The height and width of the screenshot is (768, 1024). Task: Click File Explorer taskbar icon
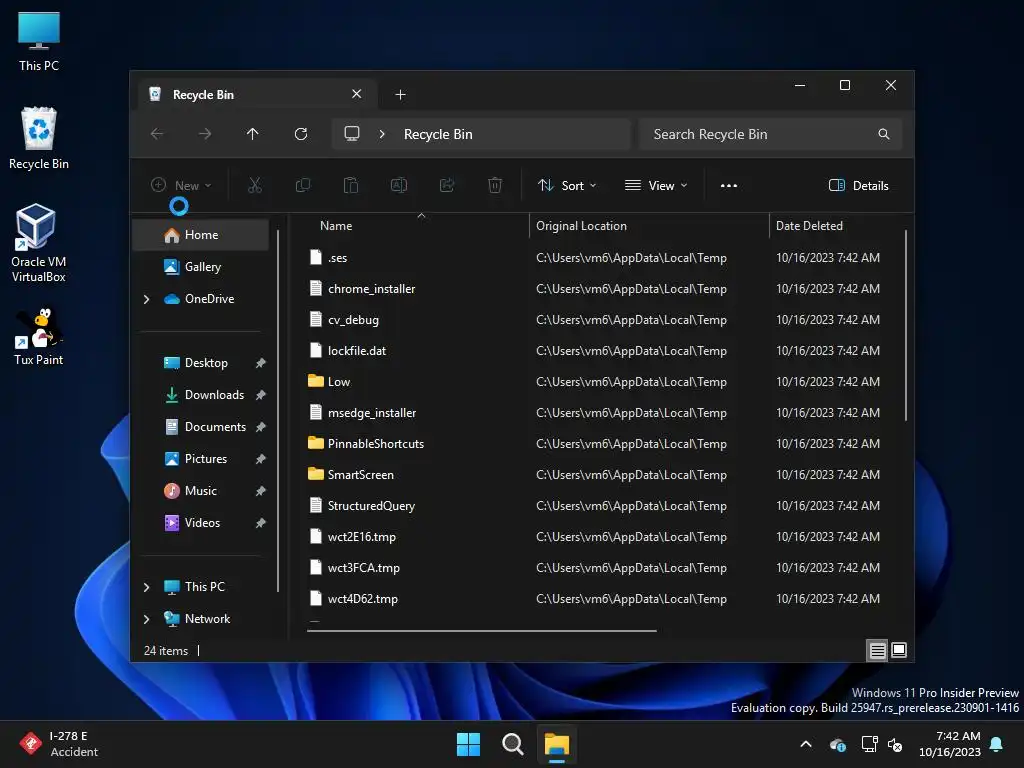coord(557,744)
